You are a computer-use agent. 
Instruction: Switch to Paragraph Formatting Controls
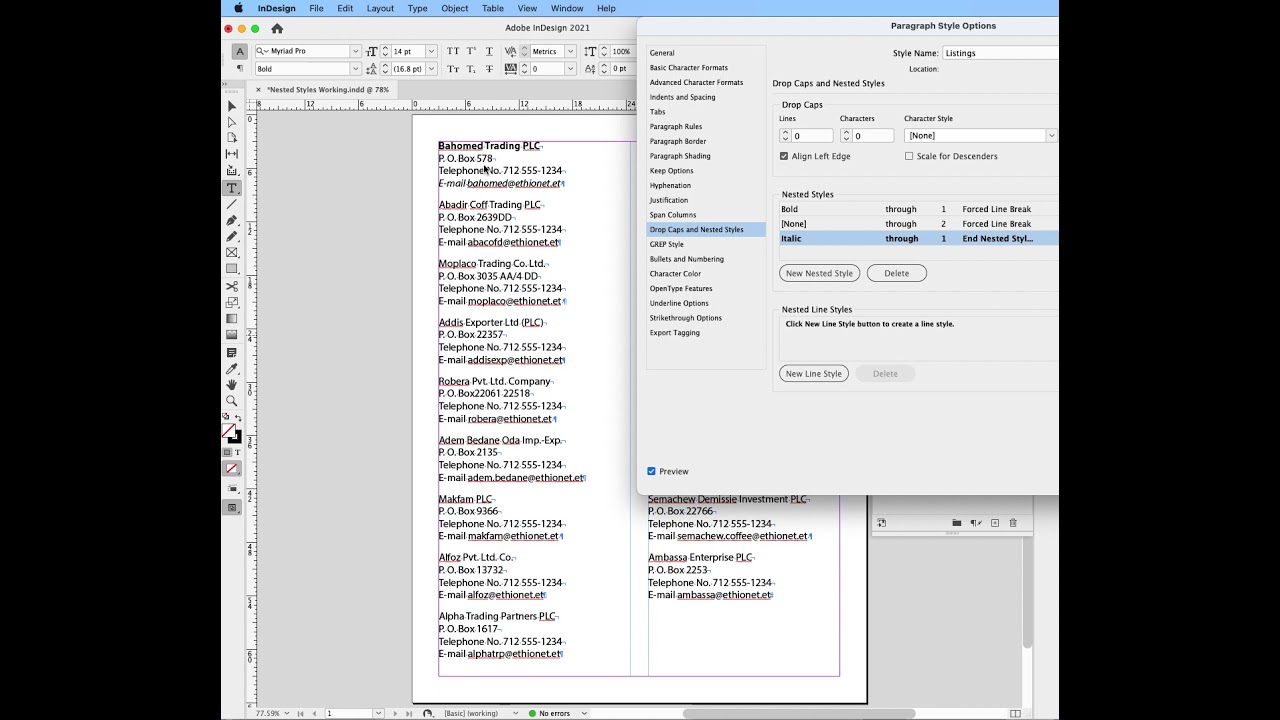240,69
